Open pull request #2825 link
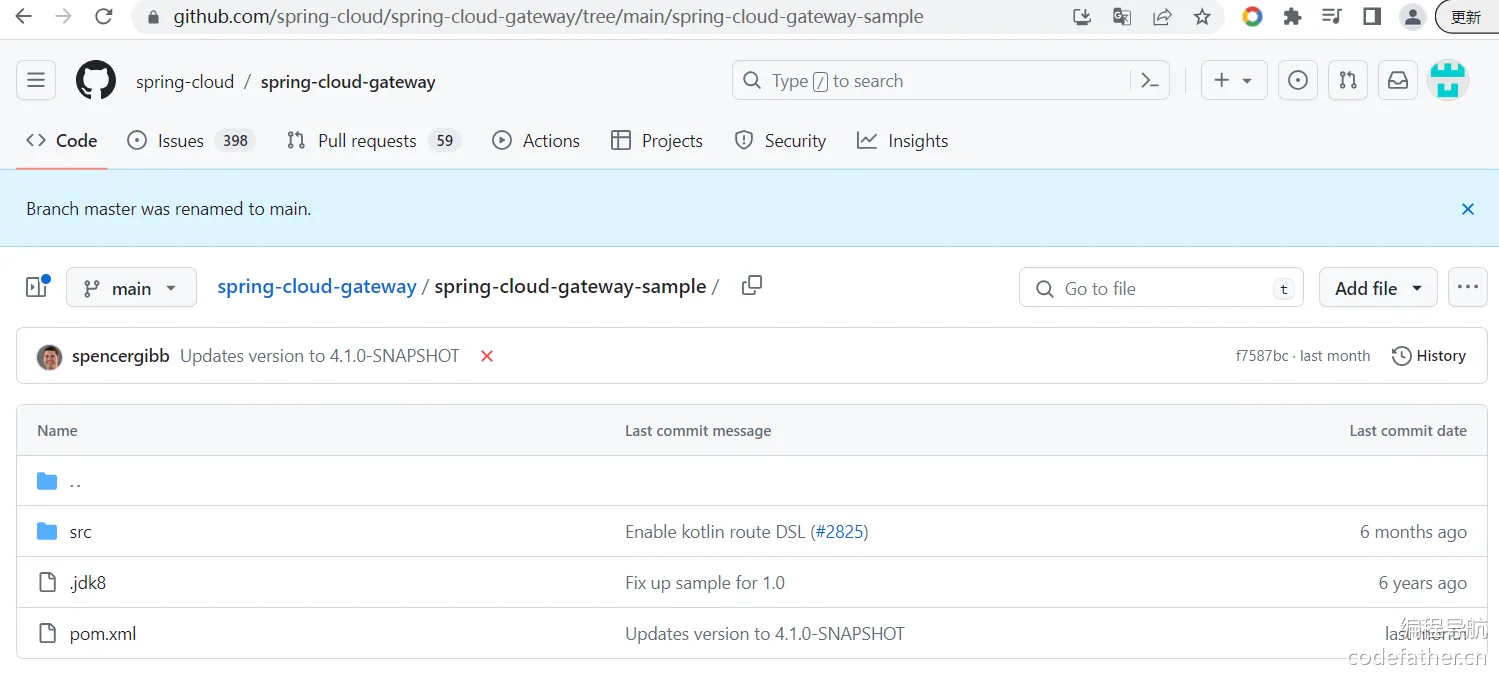 tap(839, 532)
